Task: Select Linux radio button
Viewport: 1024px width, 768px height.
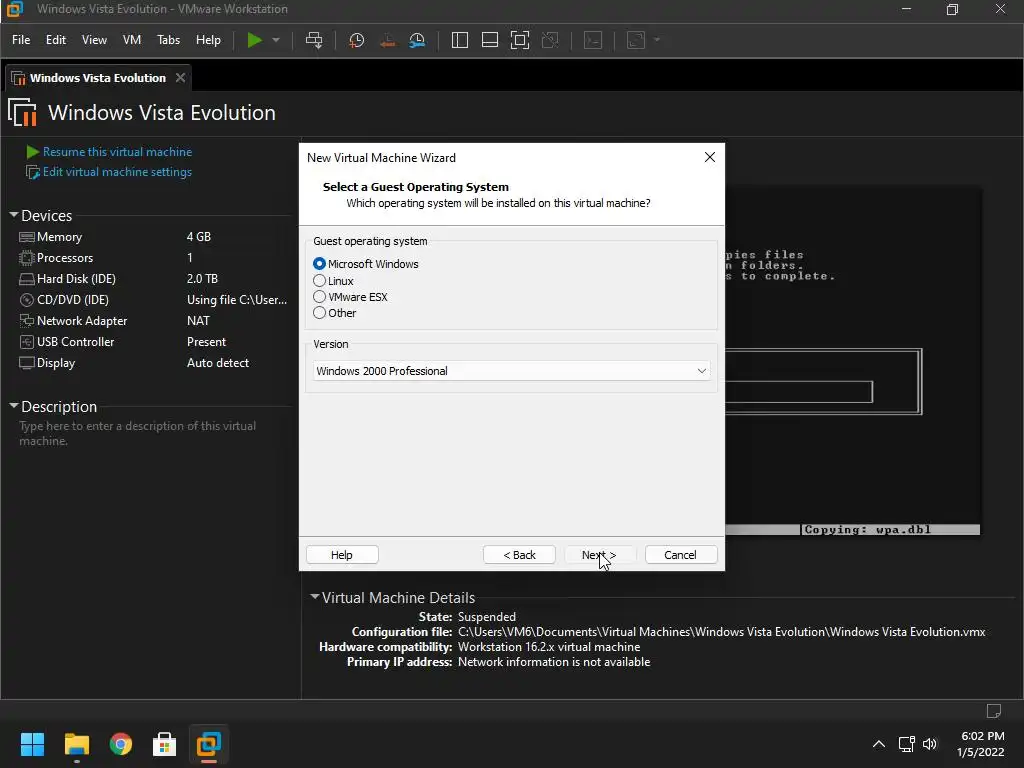Action: point(319,281)
